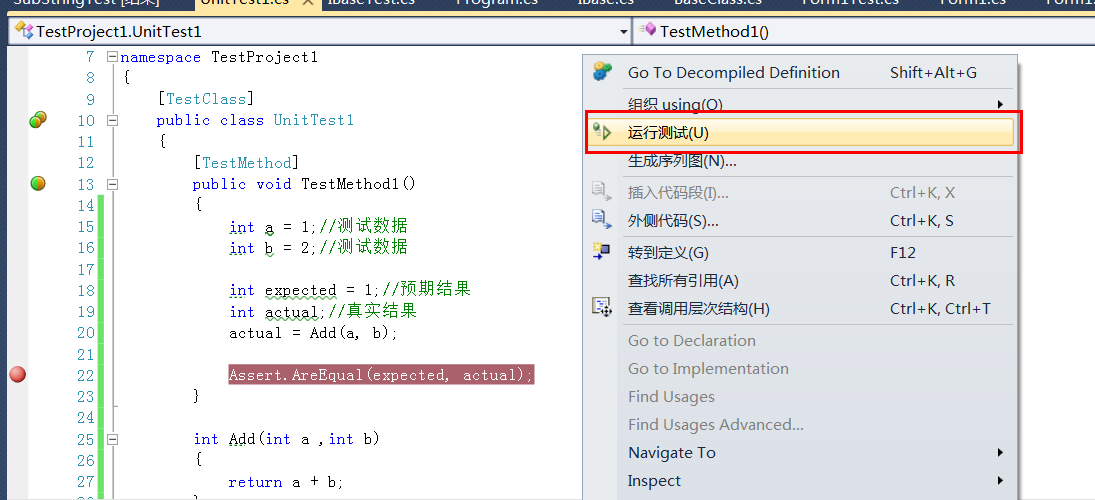Click the green run-test arrow icon

click(602, 133)
